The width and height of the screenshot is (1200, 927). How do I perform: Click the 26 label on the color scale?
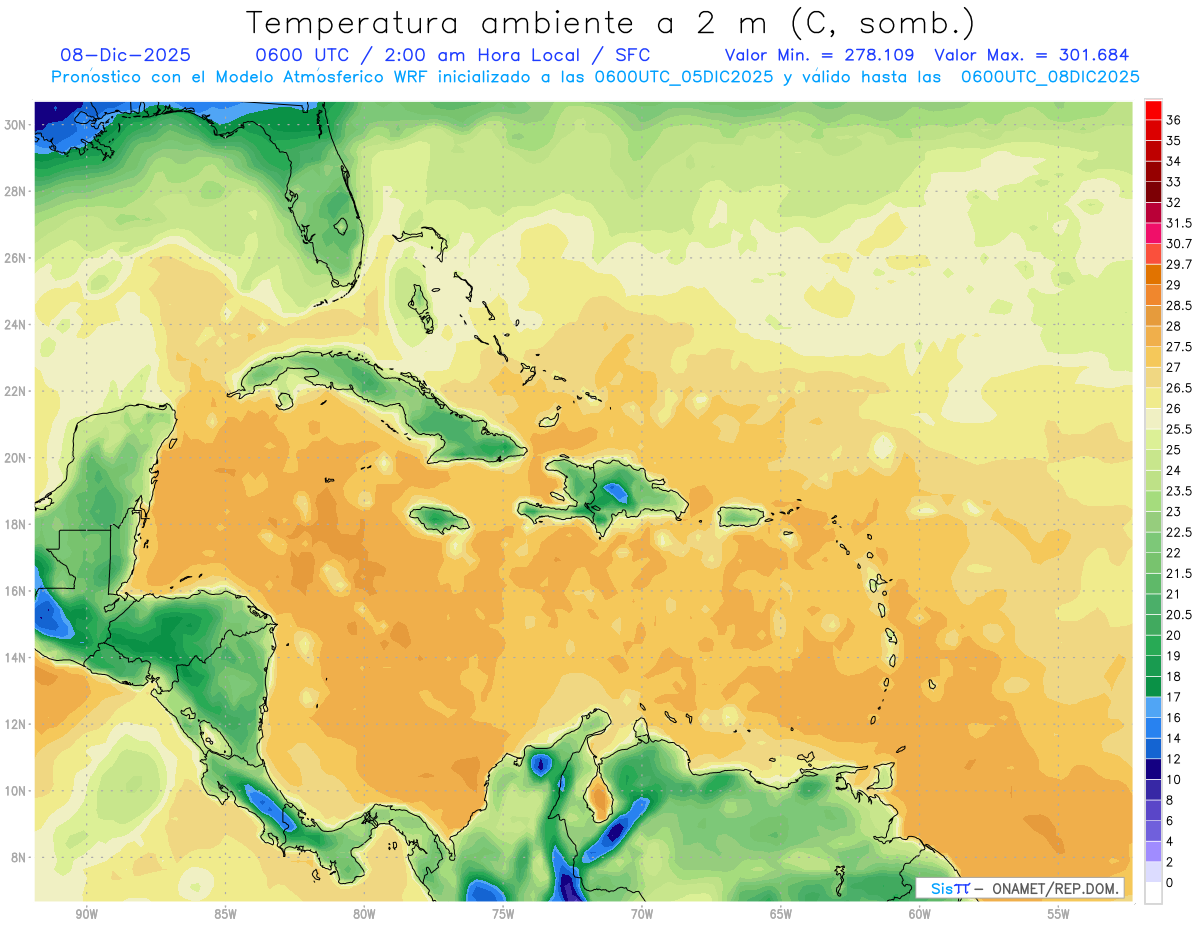click(1174, 409)
